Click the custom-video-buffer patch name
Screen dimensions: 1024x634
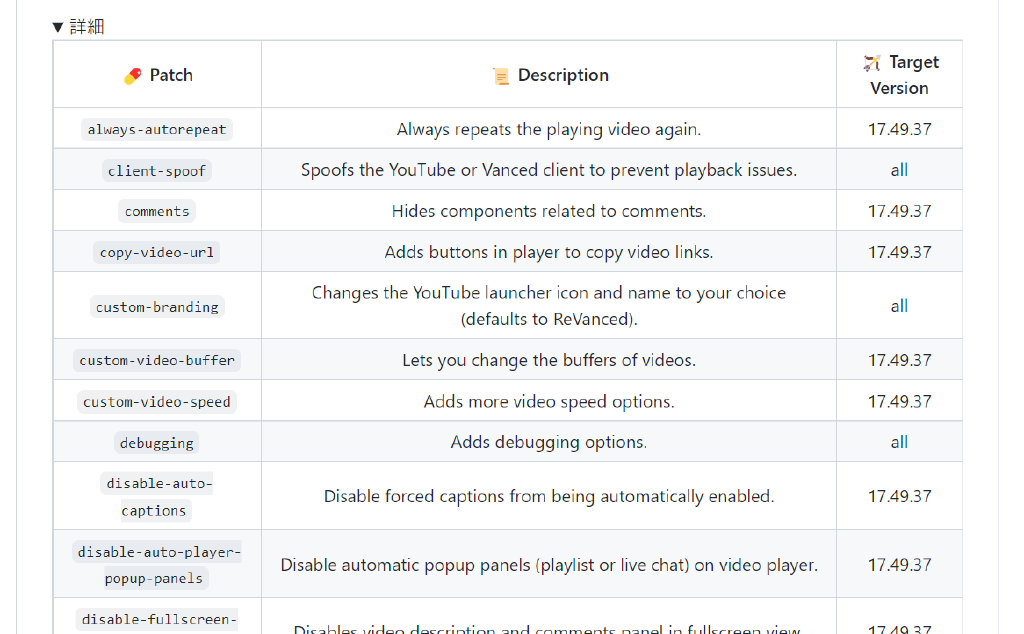pos(157,360)
